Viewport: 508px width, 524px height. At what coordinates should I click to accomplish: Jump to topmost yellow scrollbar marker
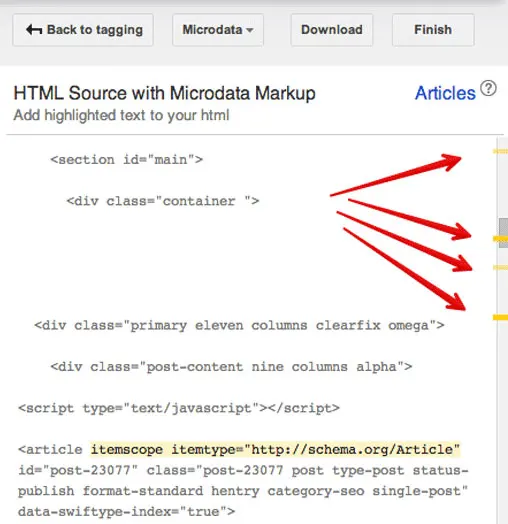click(x=500, y=151)
